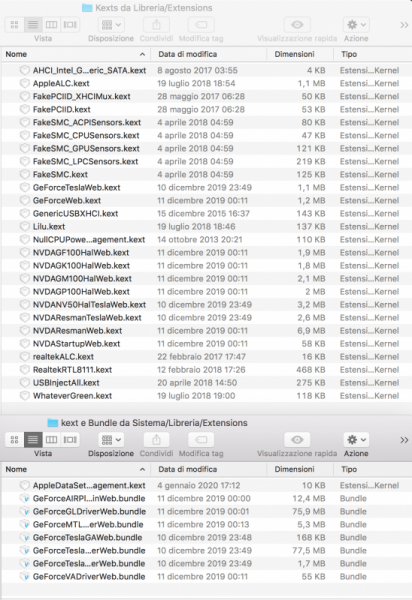Select FakeSMC_LPCSensors.kext file name
The height and width of the screenshot is (600, 412).
[85, 161]
